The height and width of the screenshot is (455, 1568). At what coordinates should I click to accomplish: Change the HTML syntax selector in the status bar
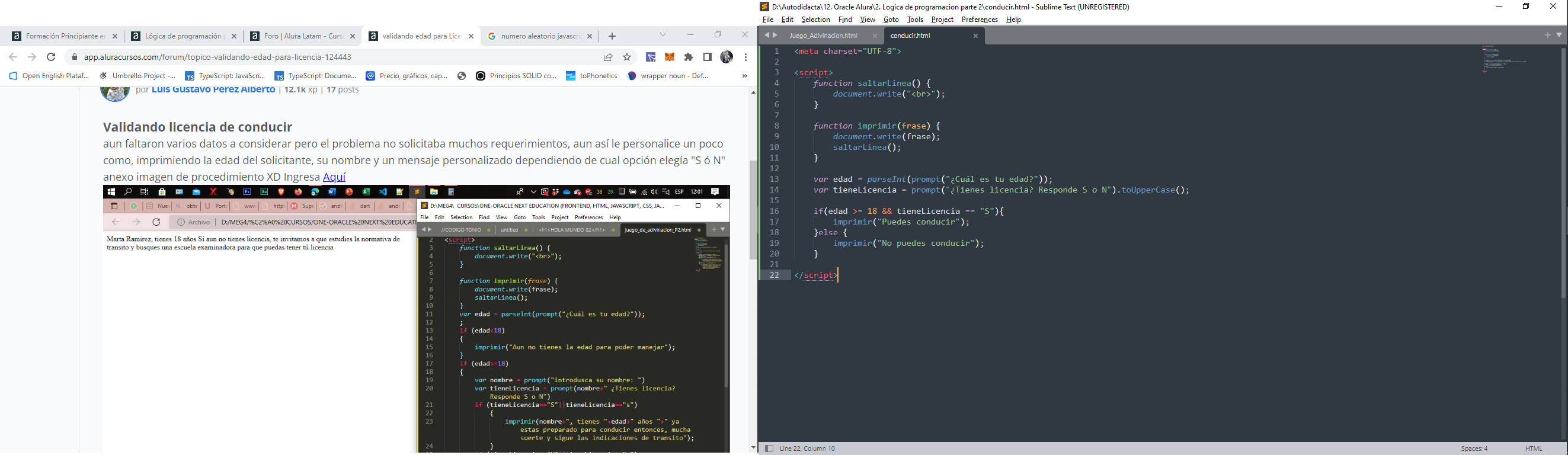pyautogui.click(x=1534, y=448)
